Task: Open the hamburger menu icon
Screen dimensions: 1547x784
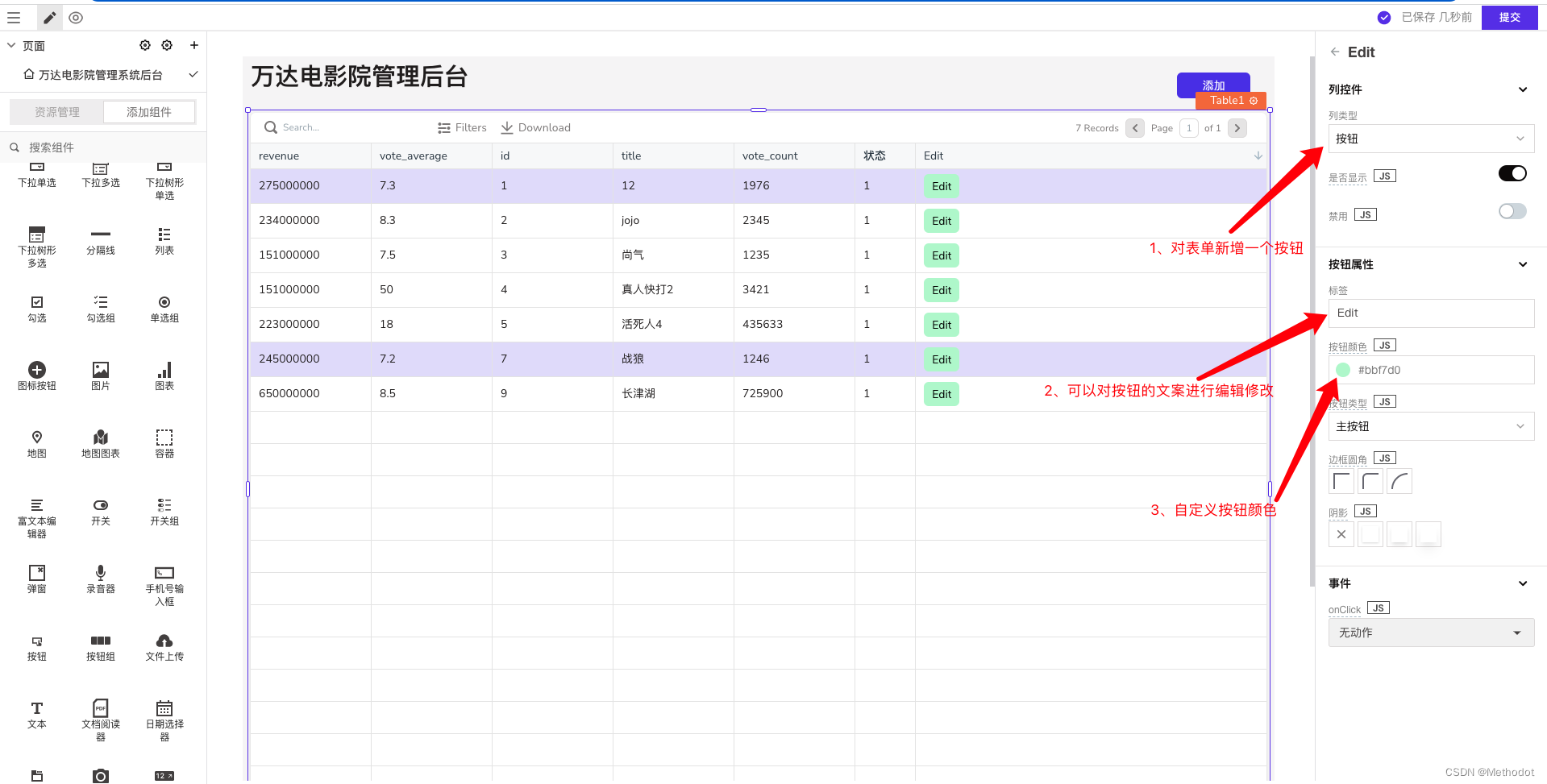Action: [14, 17]
